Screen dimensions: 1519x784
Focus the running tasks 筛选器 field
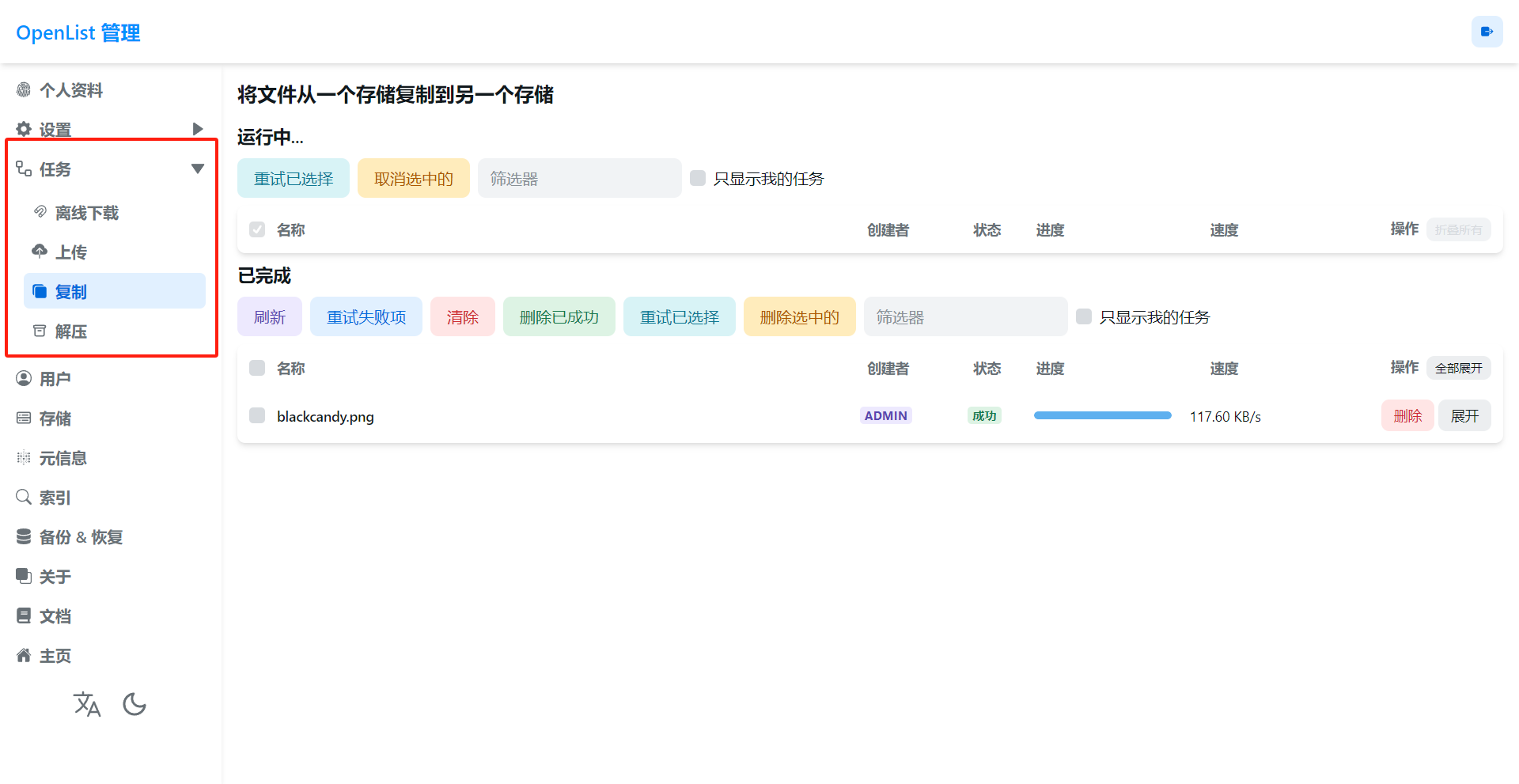pyautogui.click(x=580, y=178)
